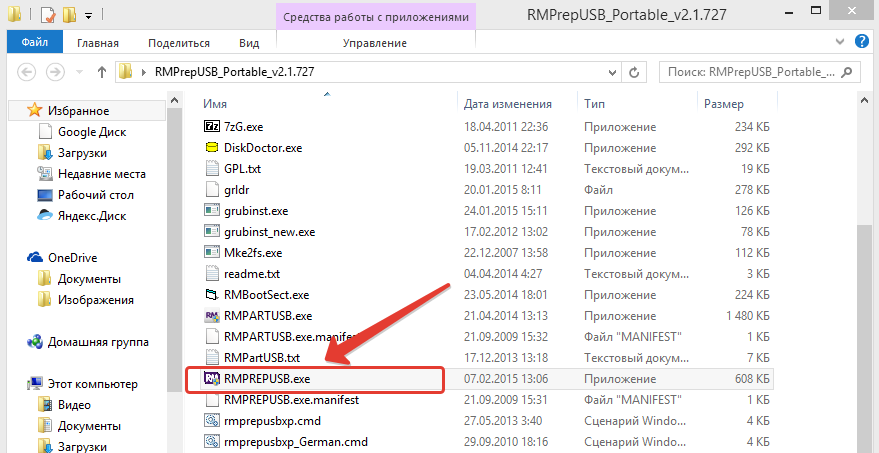Image resolution: width=879 pixels, height=453 pixels.
Task: Click the RMPARTUSB.exe icon
Action: tap(211, 316)
